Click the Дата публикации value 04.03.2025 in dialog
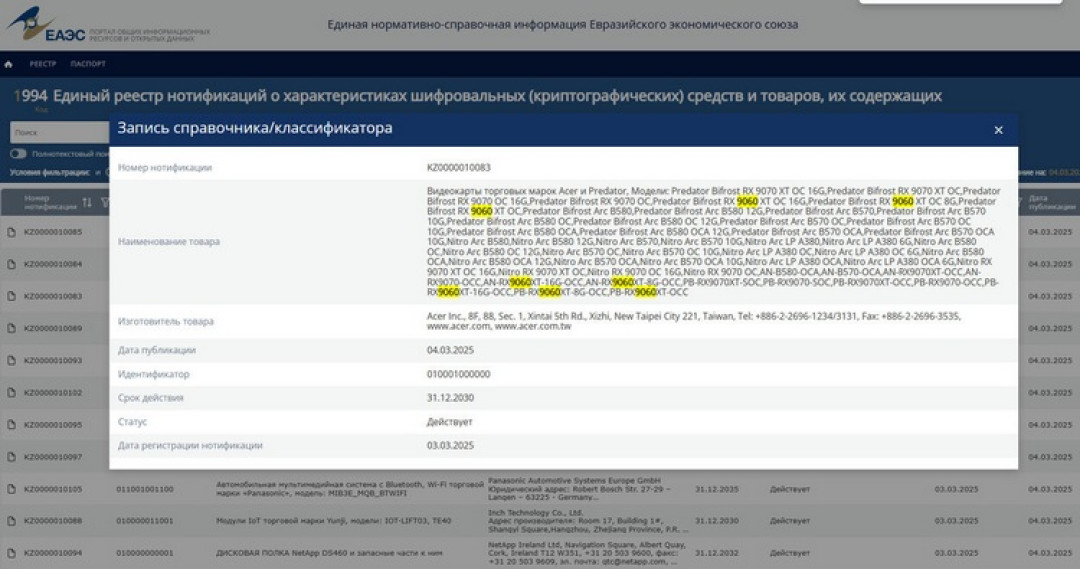The image size is (1080, 569). pos(450,350)
